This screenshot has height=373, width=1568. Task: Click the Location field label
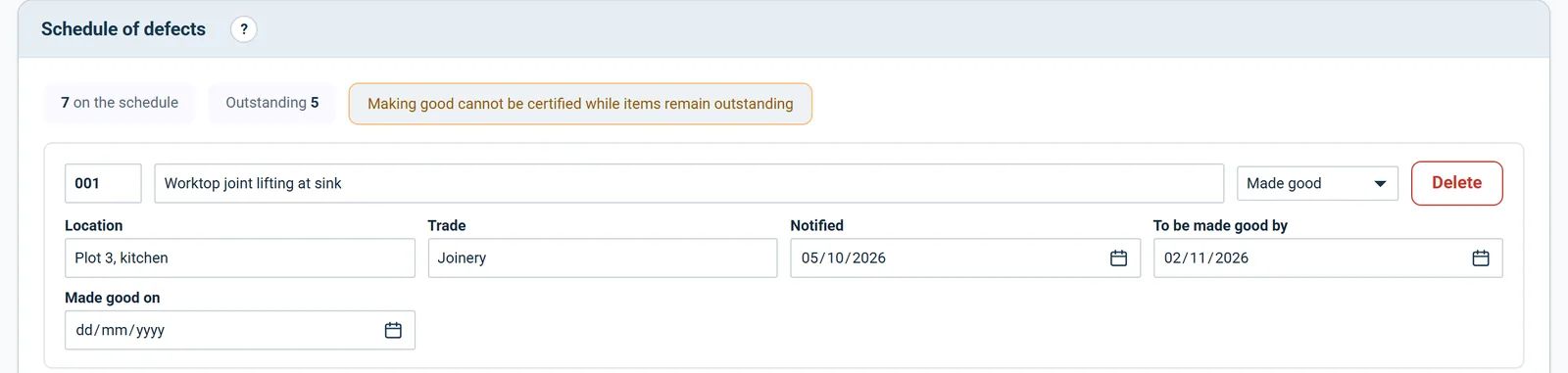click(94, 226)
